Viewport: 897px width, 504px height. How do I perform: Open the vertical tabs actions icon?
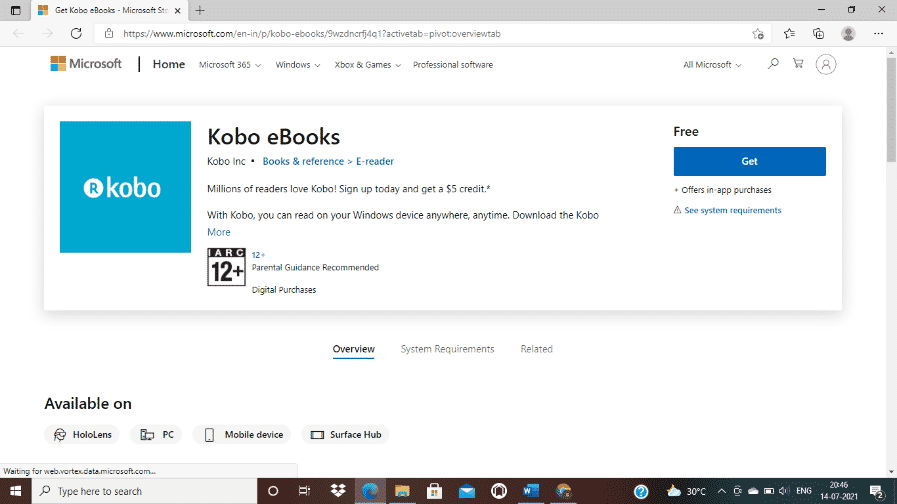coord(15,10)
